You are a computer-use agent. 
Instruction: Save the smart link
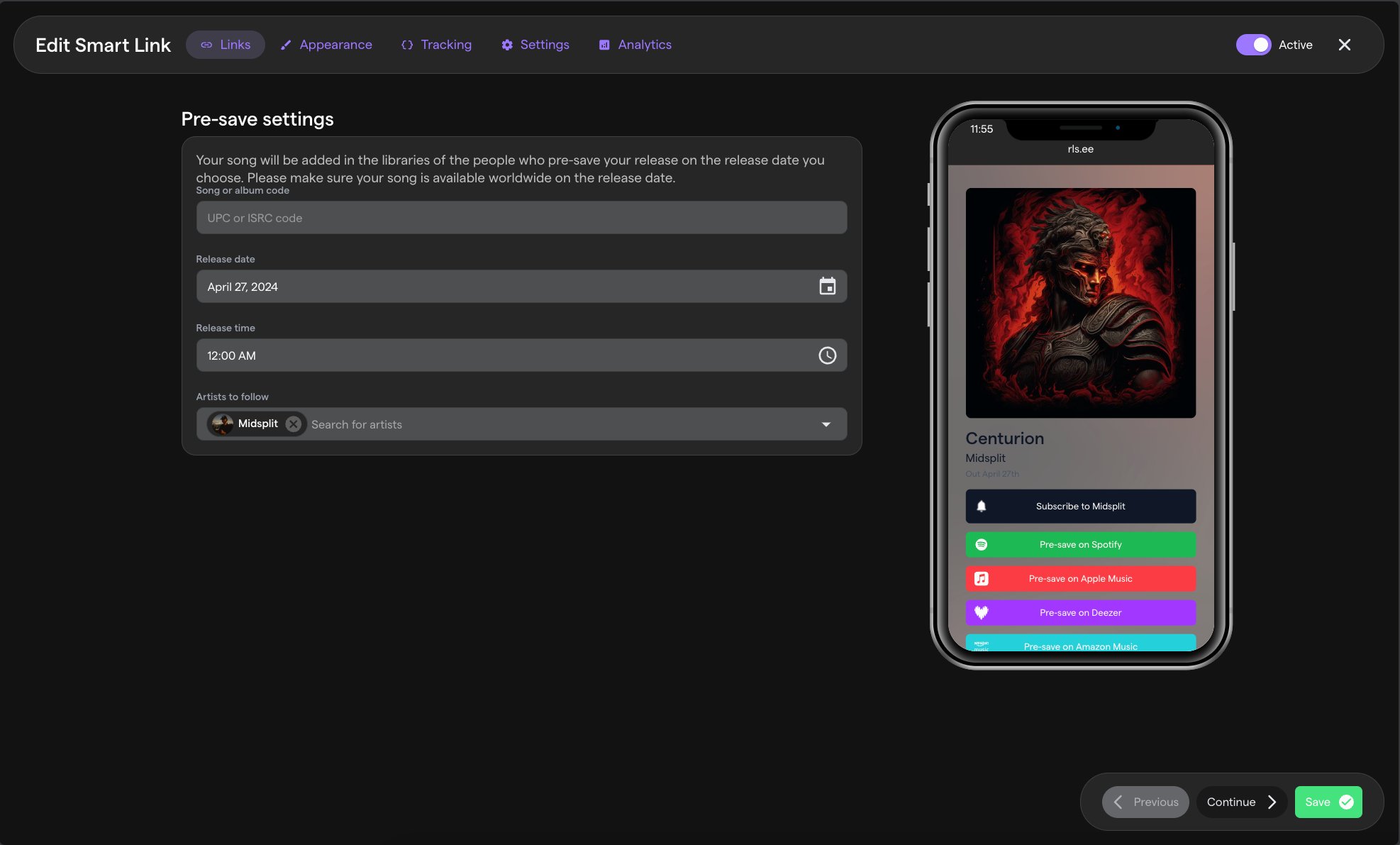click(1328, 802)
